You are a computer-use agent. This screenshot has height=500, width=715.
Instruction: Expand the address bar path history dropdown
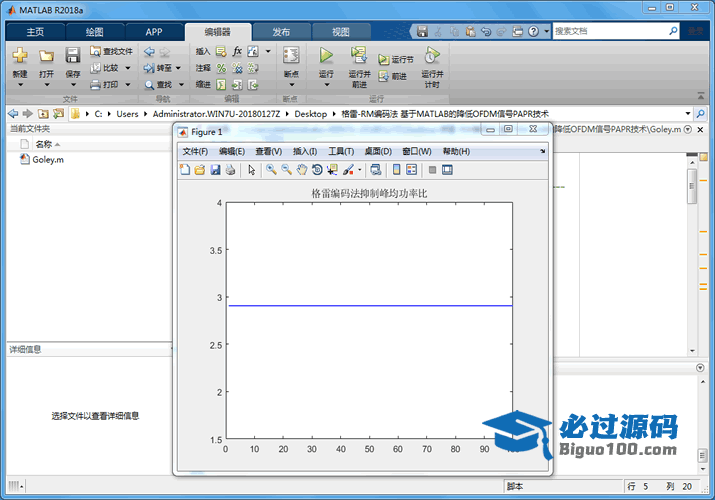click(x=688, y=113)
